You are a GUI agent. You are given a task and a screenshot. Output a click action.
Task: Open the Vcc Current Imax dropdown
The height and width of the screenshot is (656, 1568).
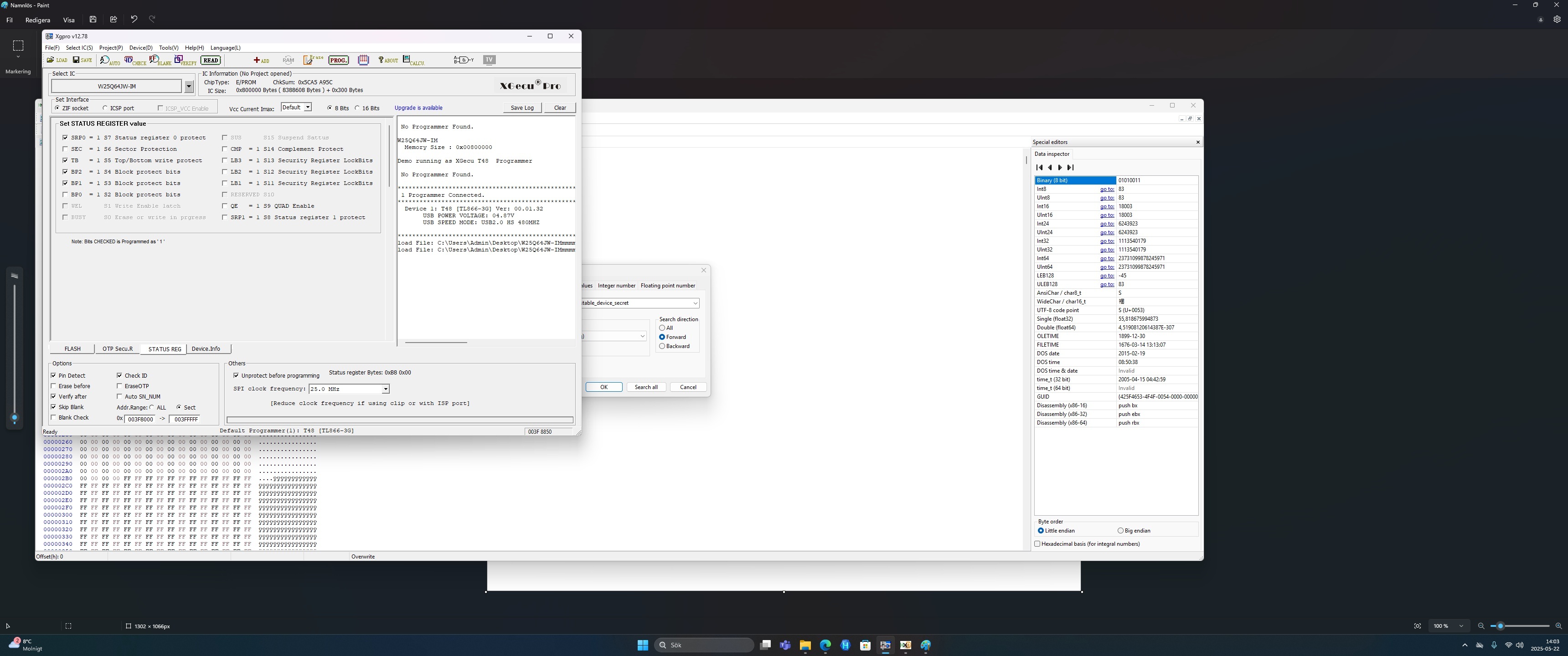[308, 108]
